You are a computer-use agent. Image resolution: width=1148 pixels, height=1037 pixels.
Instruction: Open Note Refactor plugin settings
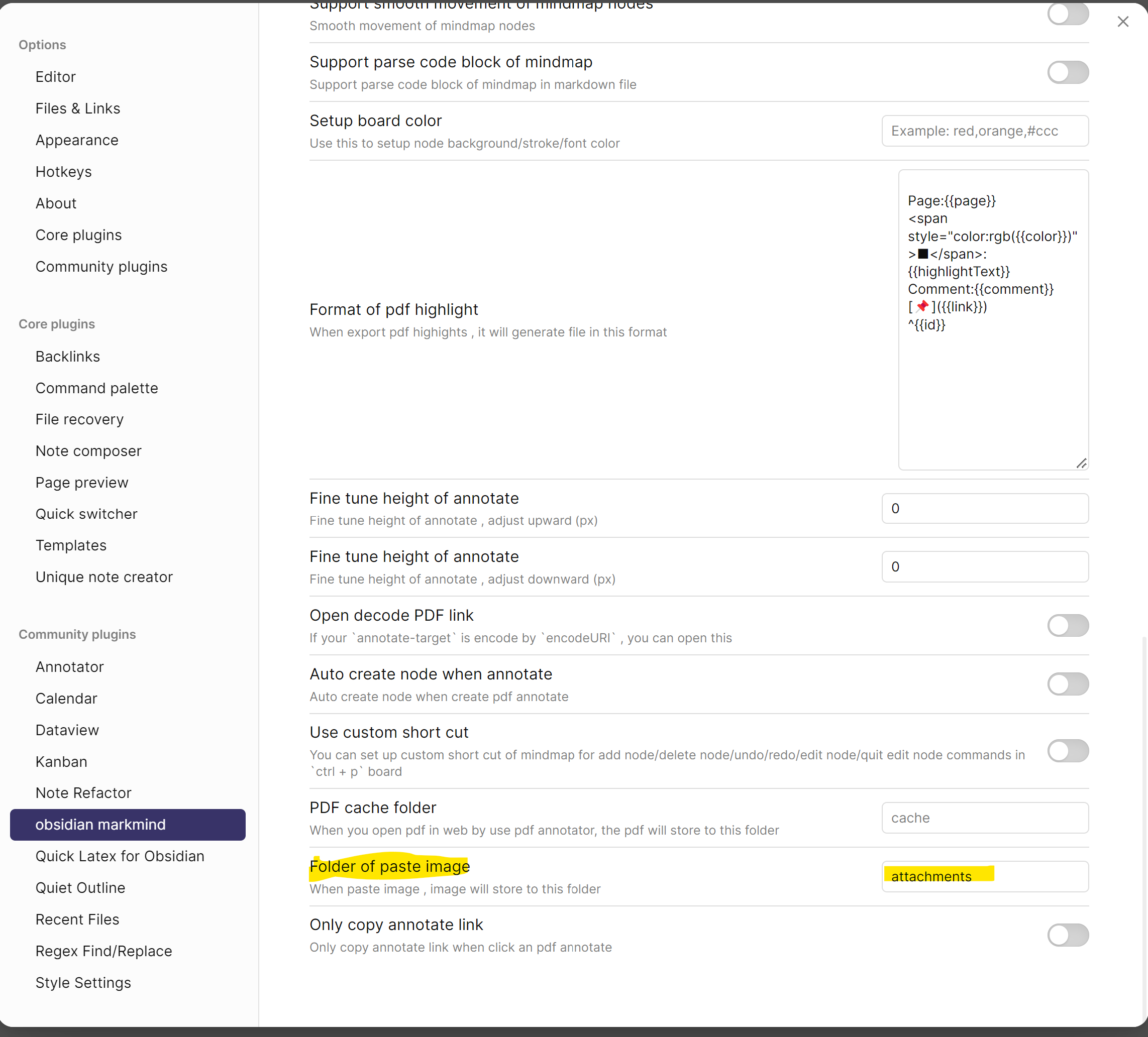pos(83,792)
